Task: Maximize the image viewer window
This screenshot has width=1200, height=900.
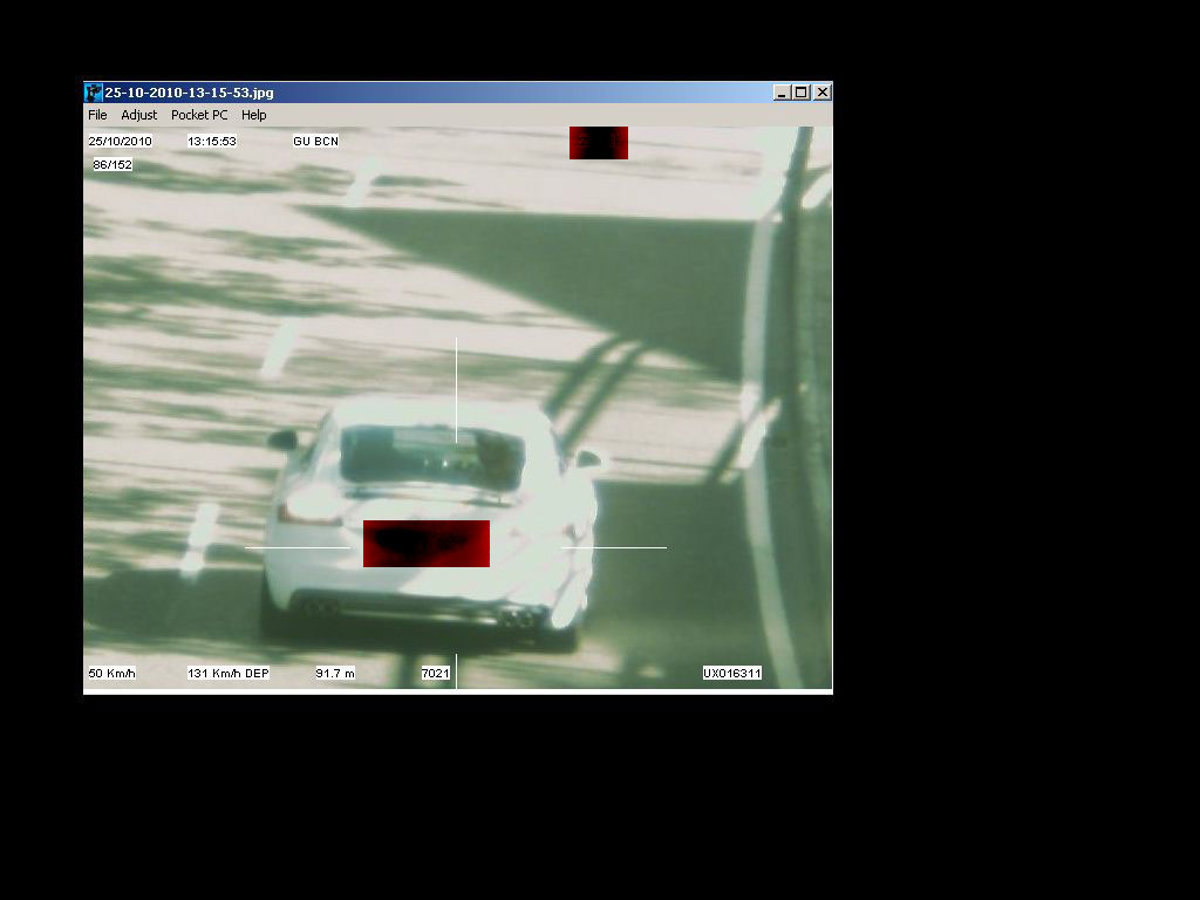Action: (x=801, y=93)
